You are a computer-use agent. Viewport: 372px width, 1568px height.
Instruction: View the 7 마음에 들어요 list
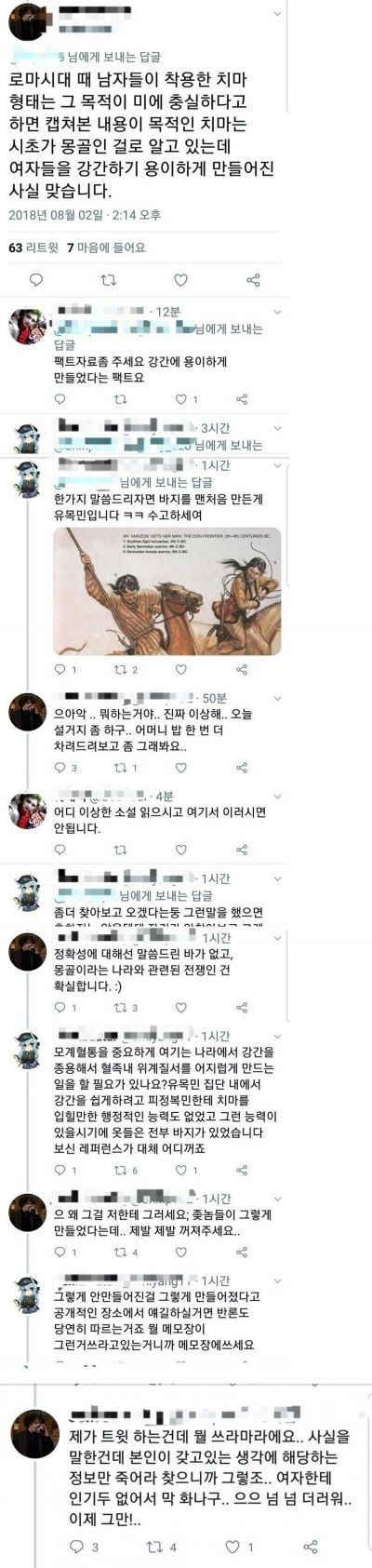[x=105, y=248]
